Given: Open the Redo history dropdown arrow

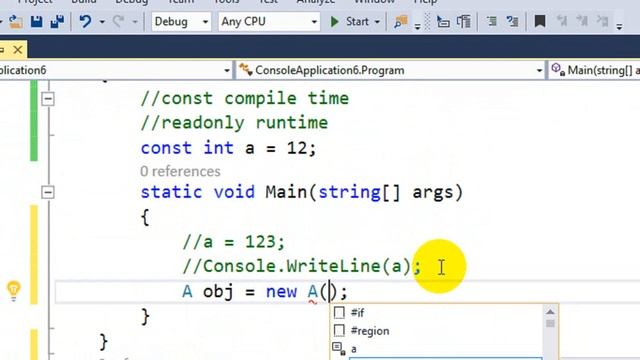Looking at the screenshot, I should tap(135, 22).
